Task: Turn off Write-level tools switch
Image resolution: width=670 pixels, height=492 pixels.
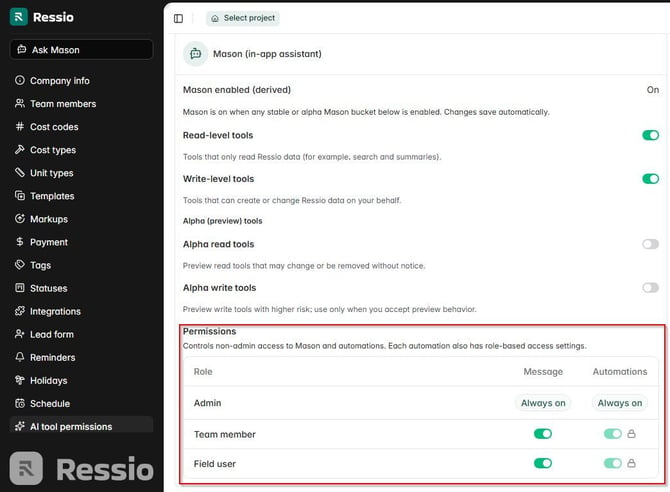Action: coord(650,179)
